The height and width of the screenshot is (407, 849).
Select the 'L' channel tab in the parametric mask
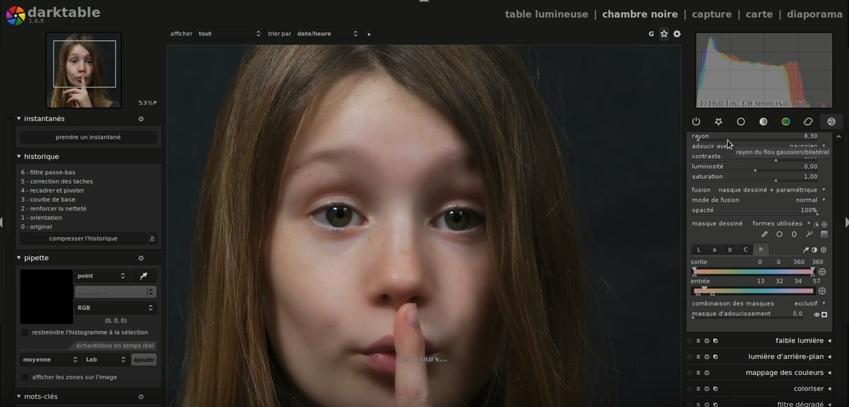click(699, 250)
